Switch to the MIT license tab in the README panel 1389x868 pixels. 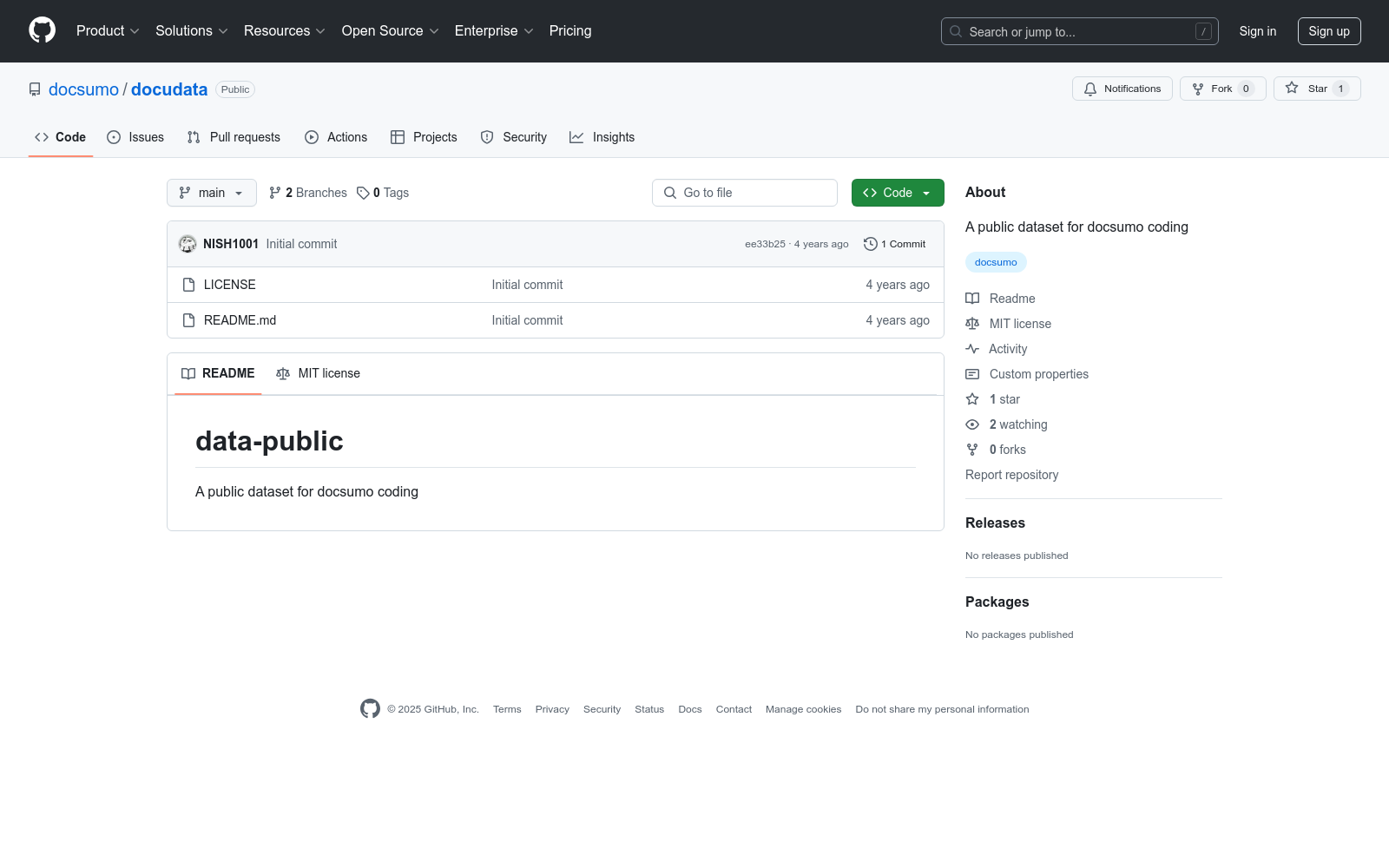(x=318, y=373)
